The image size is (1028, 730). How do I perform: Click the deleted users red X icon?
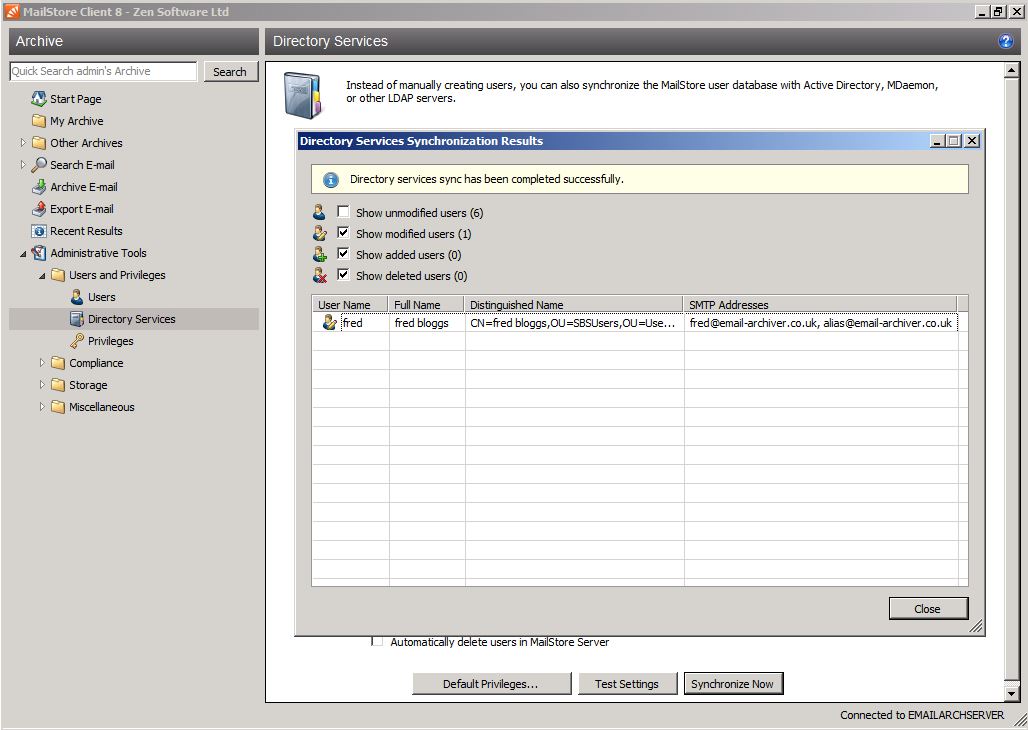pyautogui.click(x=319, y=275)
